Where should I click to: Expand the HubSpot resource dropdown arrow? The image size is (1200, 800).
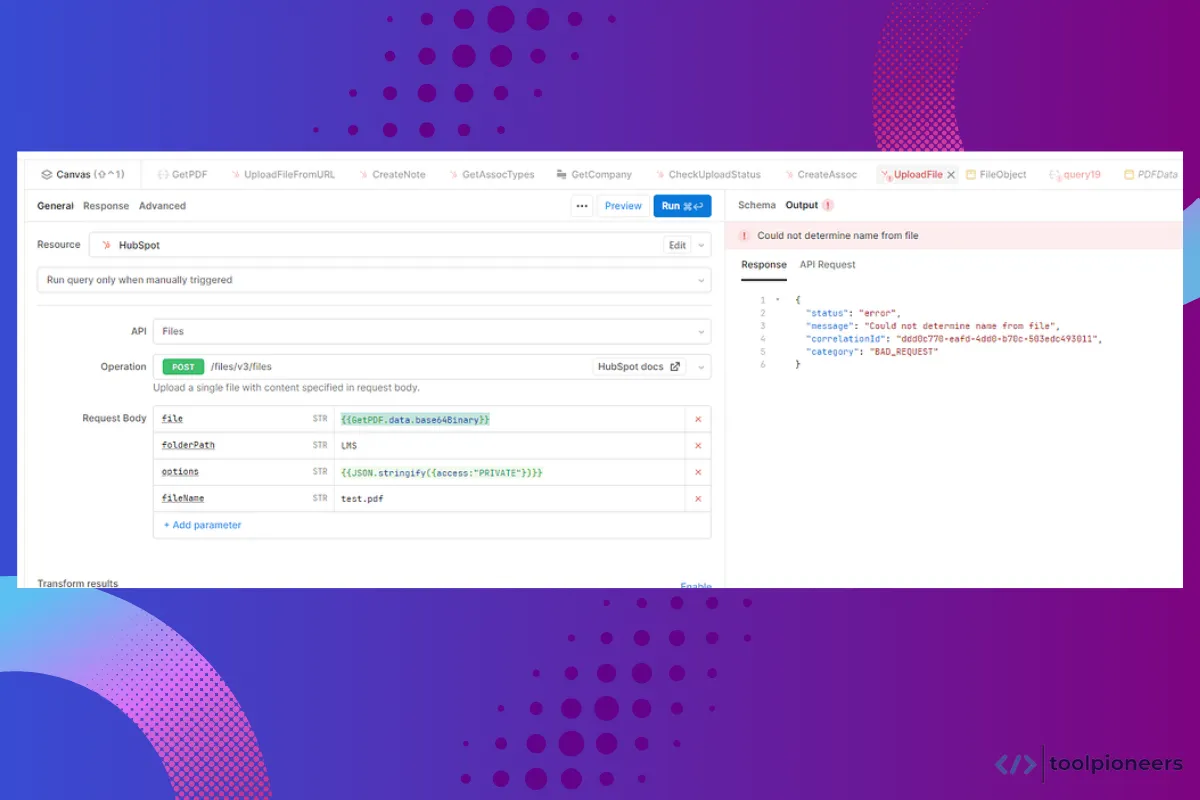[x=702, y=245]
